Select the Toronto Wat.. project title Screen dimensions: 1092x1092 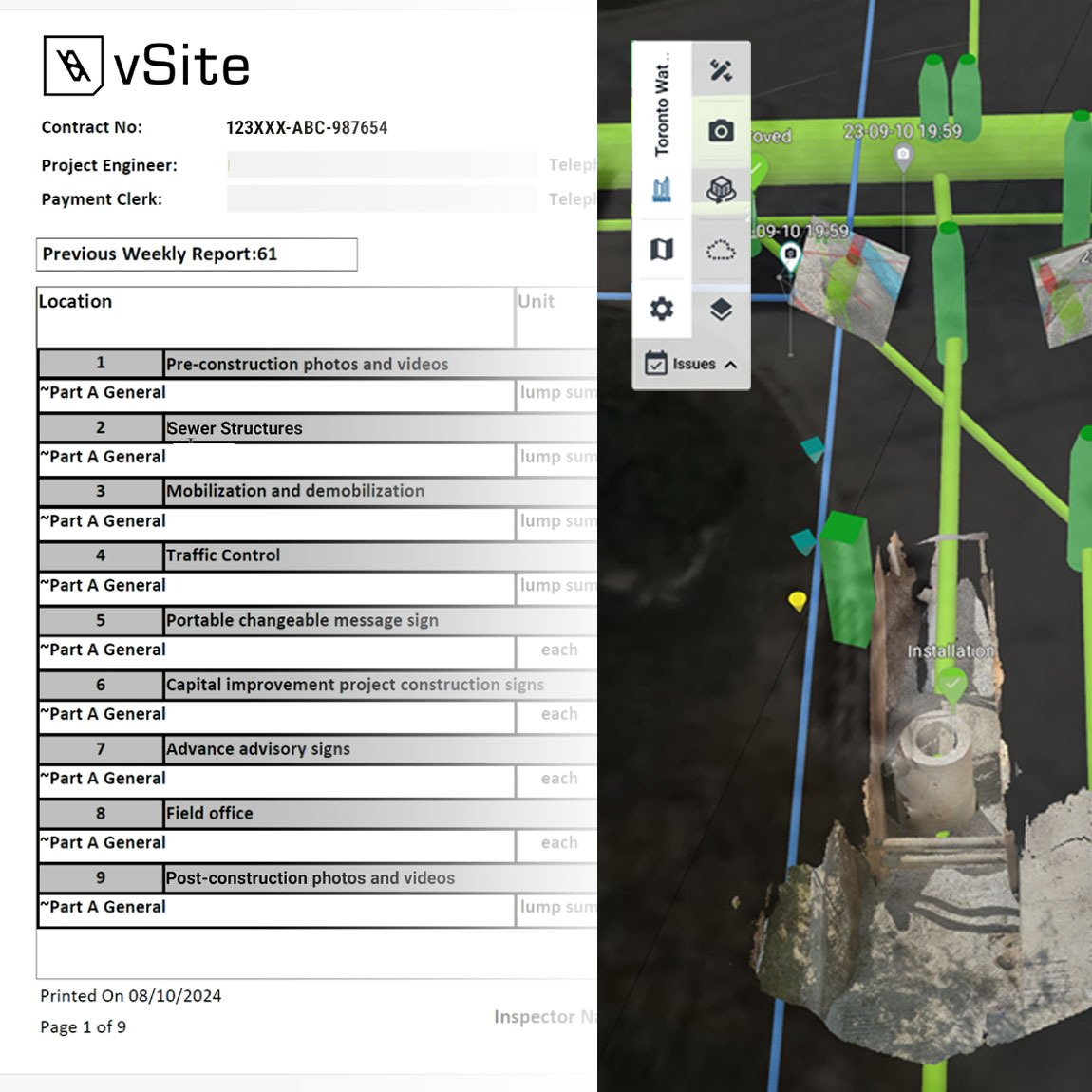[662, 104]
